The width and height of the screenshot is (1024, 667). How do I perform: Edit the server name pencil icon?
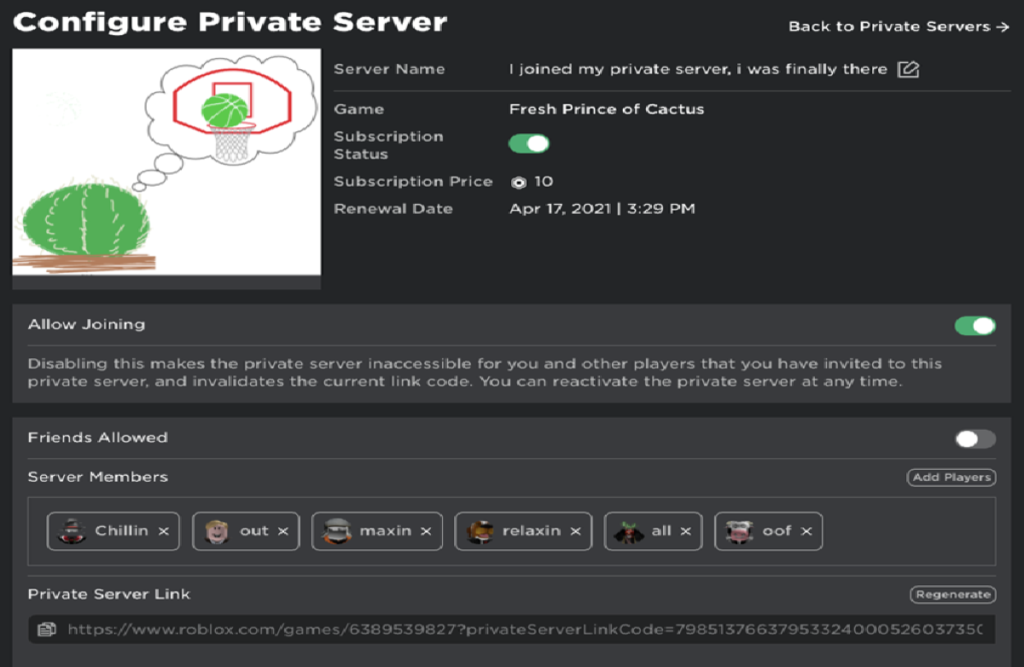coord(908,69)
